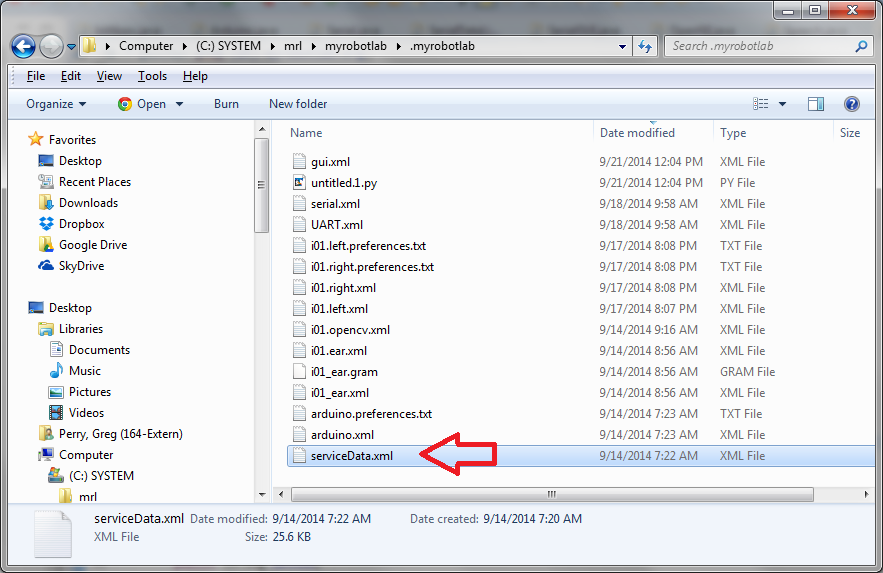Screen dimensions: 883x573
Task: Select the SkyDrive cloud icon
Action: [46, 266]
